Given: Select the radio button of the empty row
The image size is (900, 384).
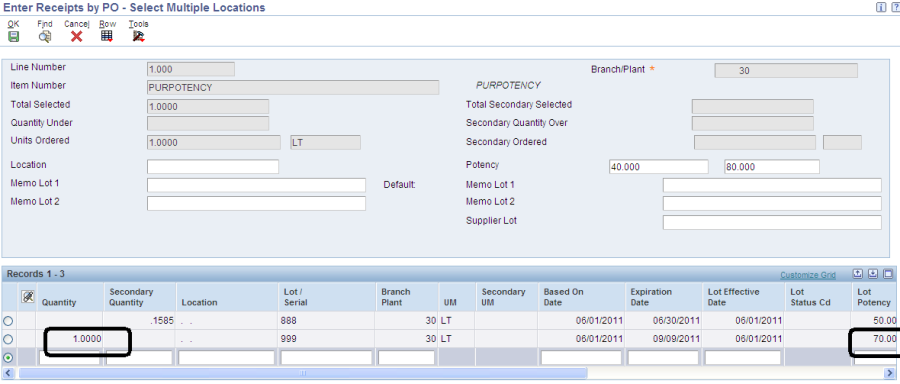Looking at the screenshot, I should pyautogui.click(x=9, y=358).
